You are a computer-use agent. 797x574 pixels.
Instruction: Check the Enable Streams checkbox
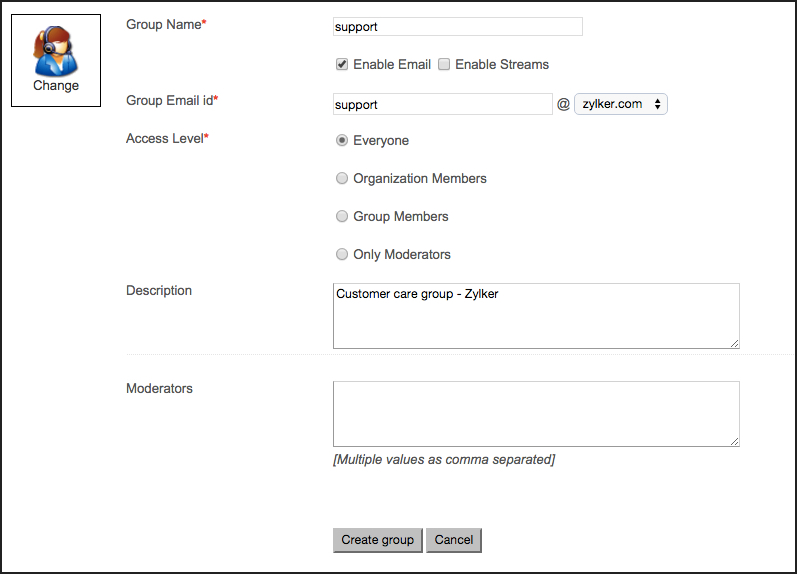pos(444,65)
